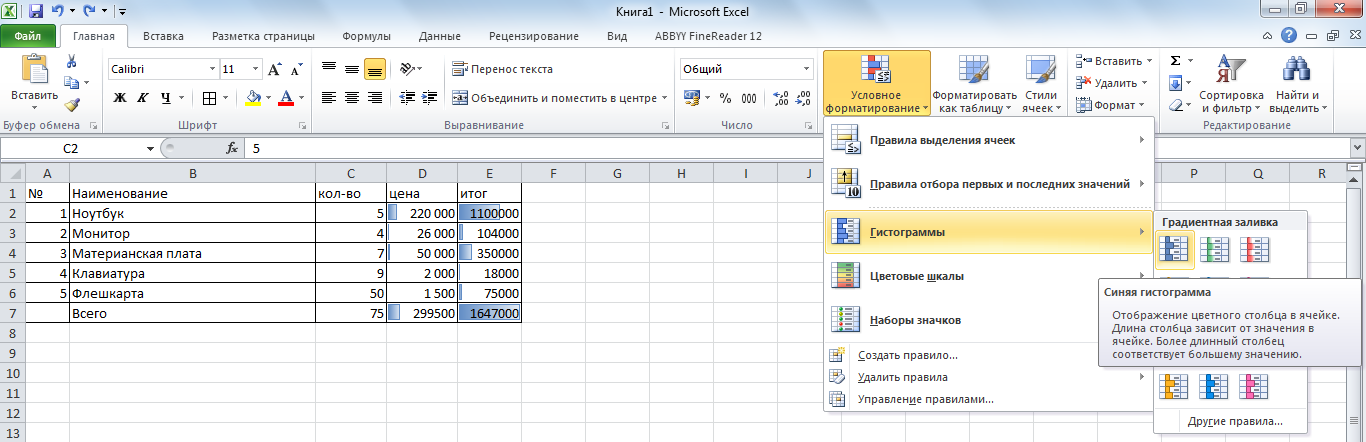Expand the font size 11 dropdown
1366x442 pixels.
(x=256, y=70)
